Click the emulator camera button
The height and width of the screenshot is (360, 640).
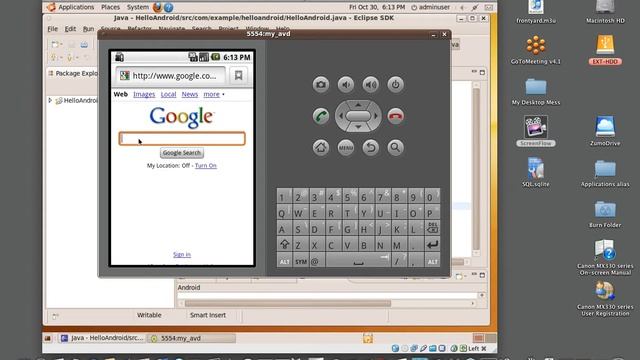coord(321,84)
